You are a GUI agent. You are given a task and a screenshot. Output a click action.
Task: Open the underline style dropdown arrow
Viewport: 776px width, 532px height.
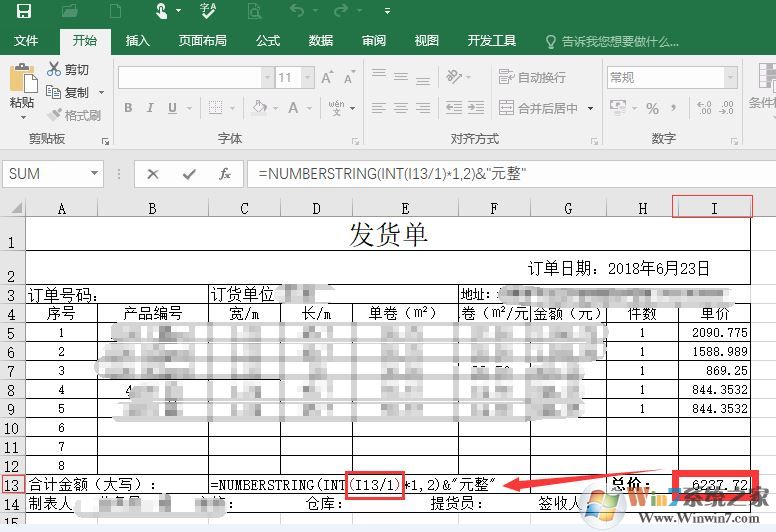point(189,108)
